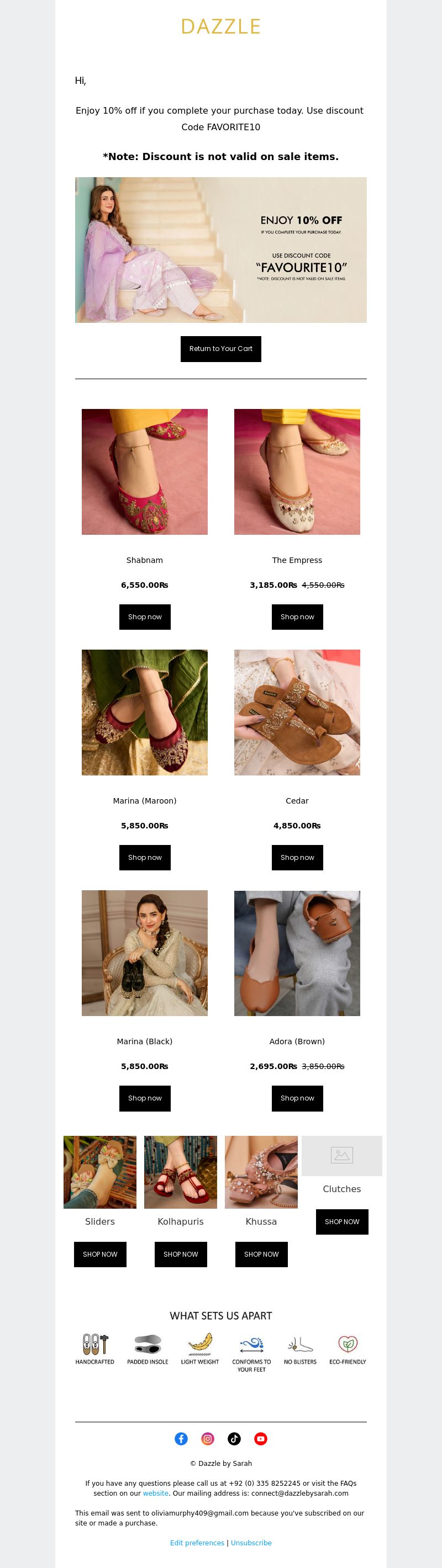Click the Light Weight feather icon
442x1568 pixels.
tap(200, 1344)
